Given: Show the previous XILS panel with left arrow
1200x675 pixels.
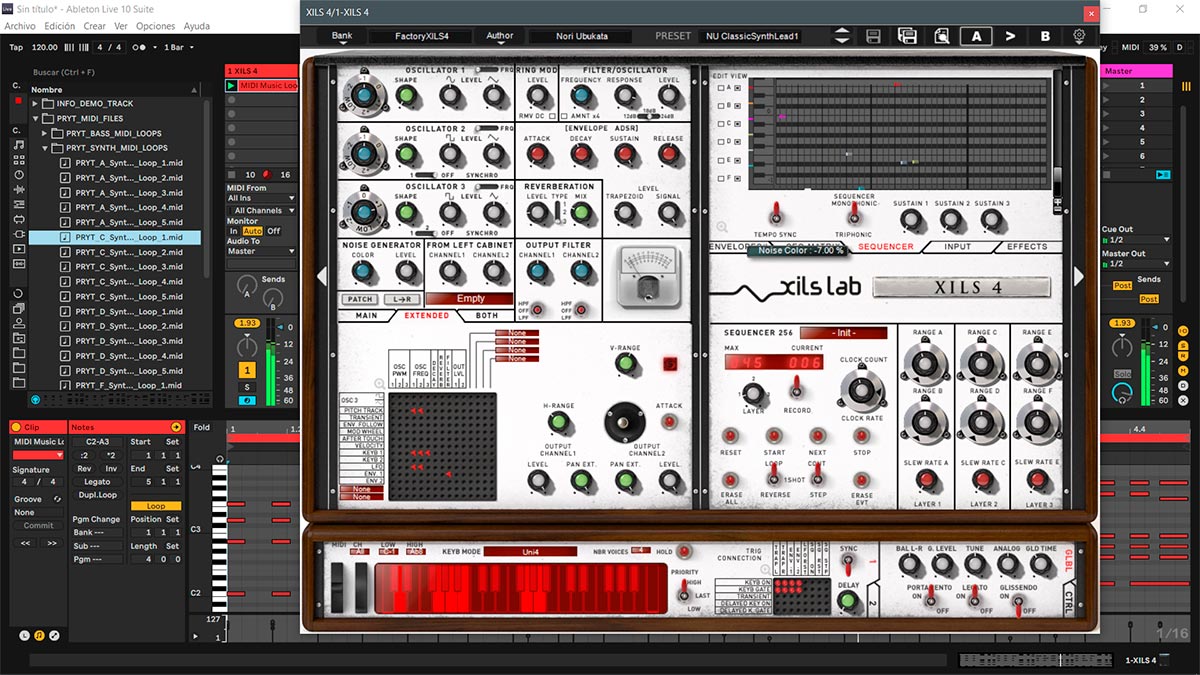Looking at the screenshot, I should tap(322, 276).
